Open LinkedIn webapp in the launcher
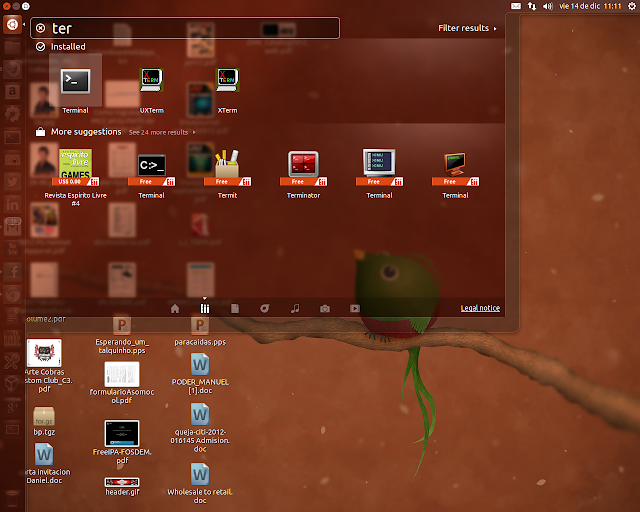Image resolution: width=640 pixels, height=512 pixels. pos(12,204)
